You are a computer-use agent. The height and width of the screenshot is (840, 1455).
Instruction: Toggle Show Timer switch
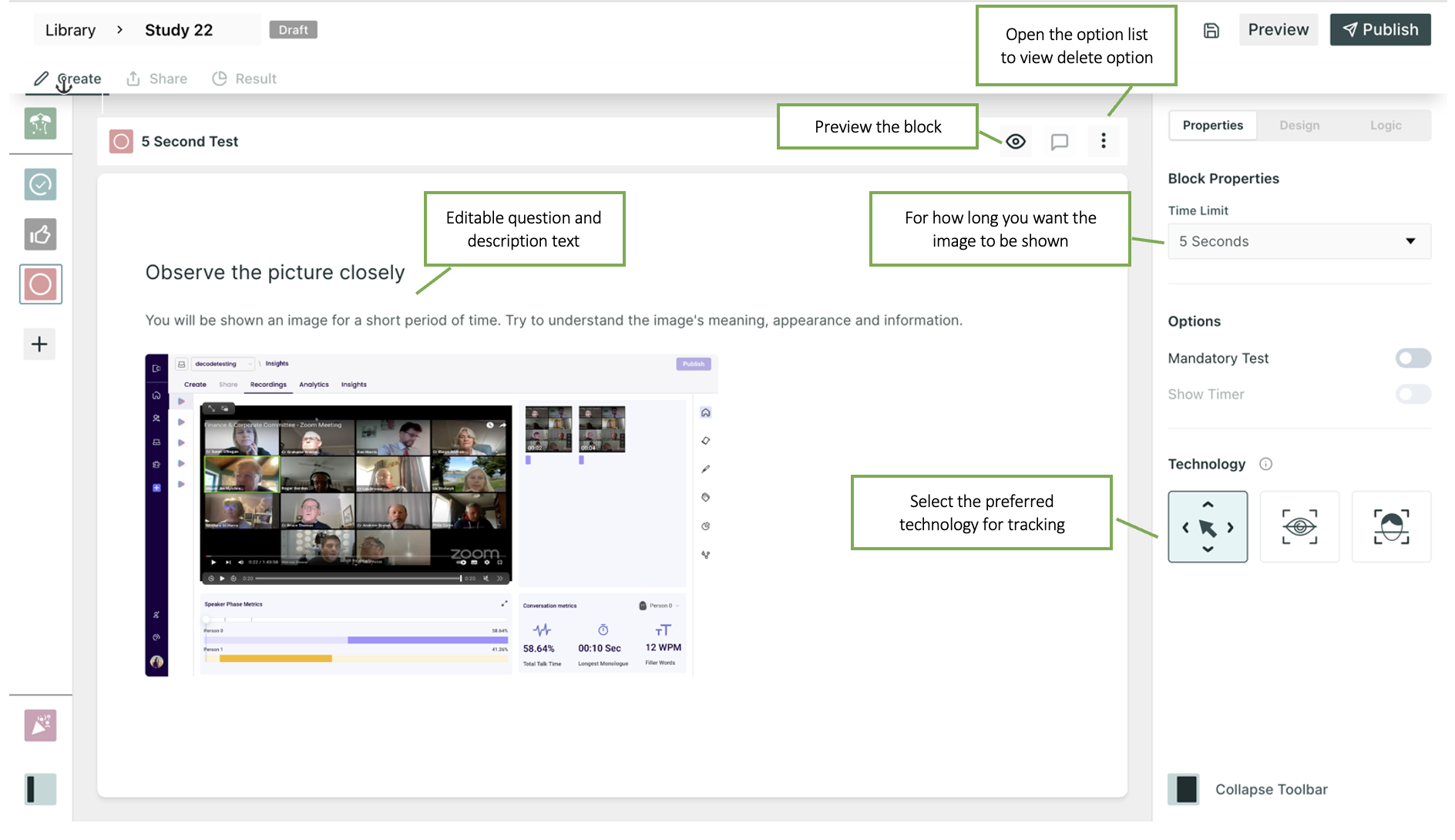click(1413, 394)
